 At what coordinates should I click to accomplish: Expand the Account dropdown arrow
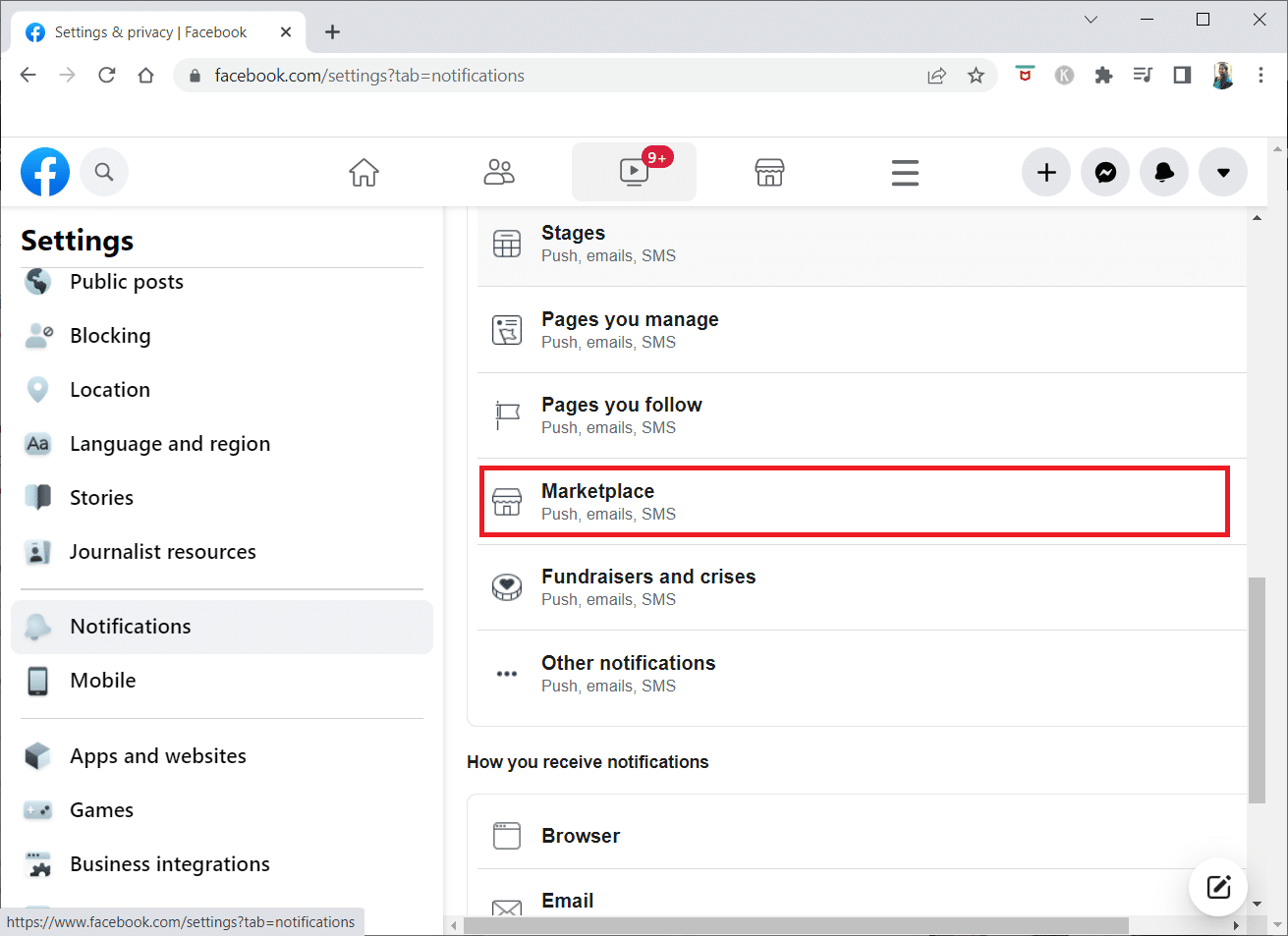1223,172
